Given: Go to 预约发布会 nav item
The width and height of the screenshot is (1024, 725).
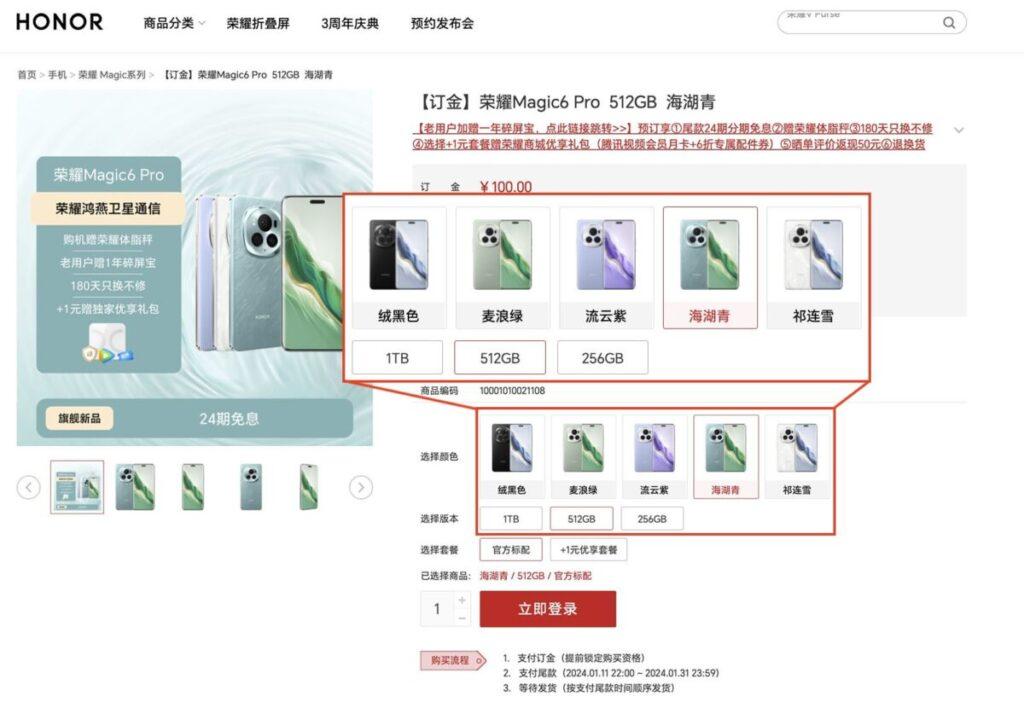Looking at the screenshot, I should 442,24.
